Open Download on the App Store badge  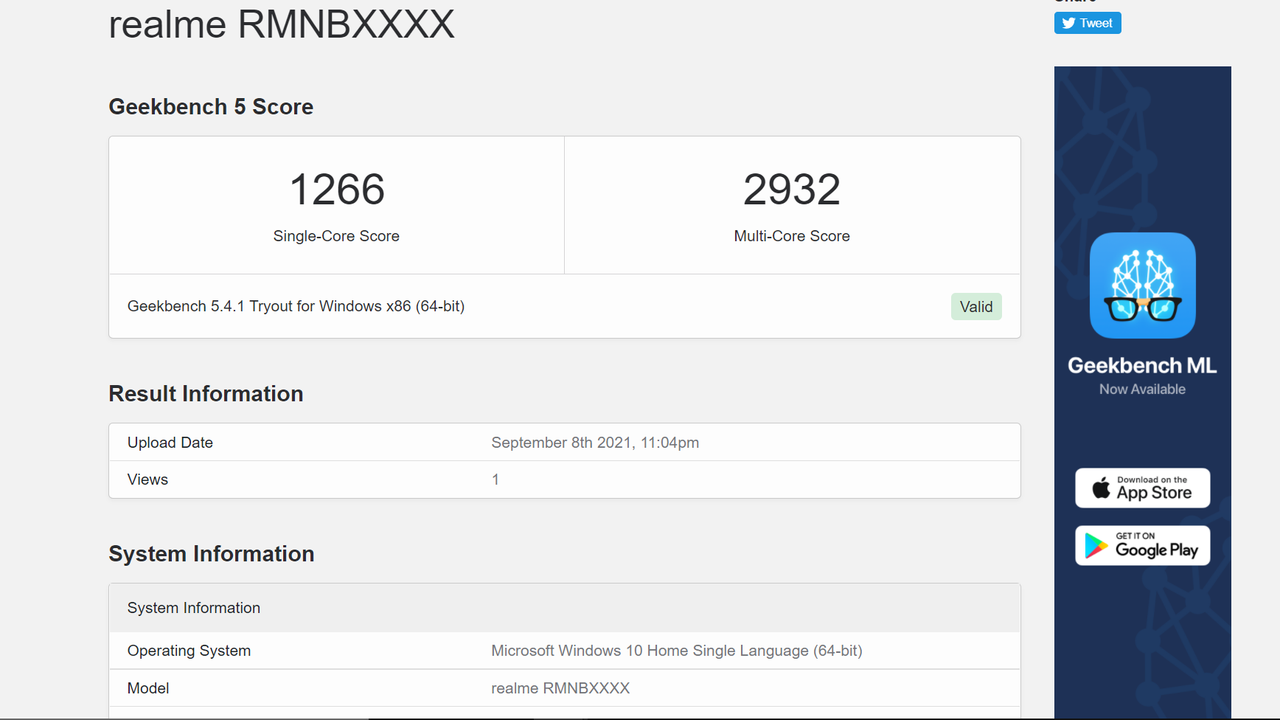tap(1142, 488)
